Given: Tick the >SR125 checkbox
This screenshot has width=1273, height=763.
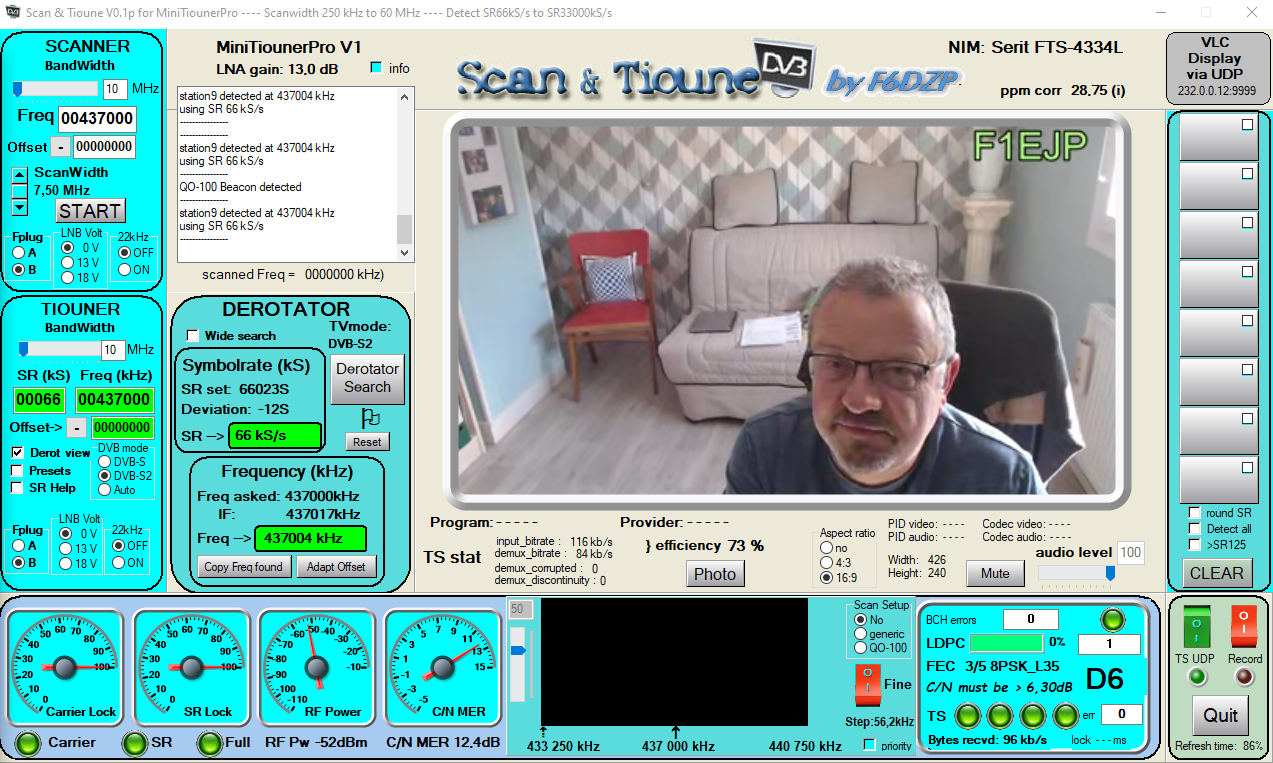Looking at the screenshot, I should coord(1194,545).
